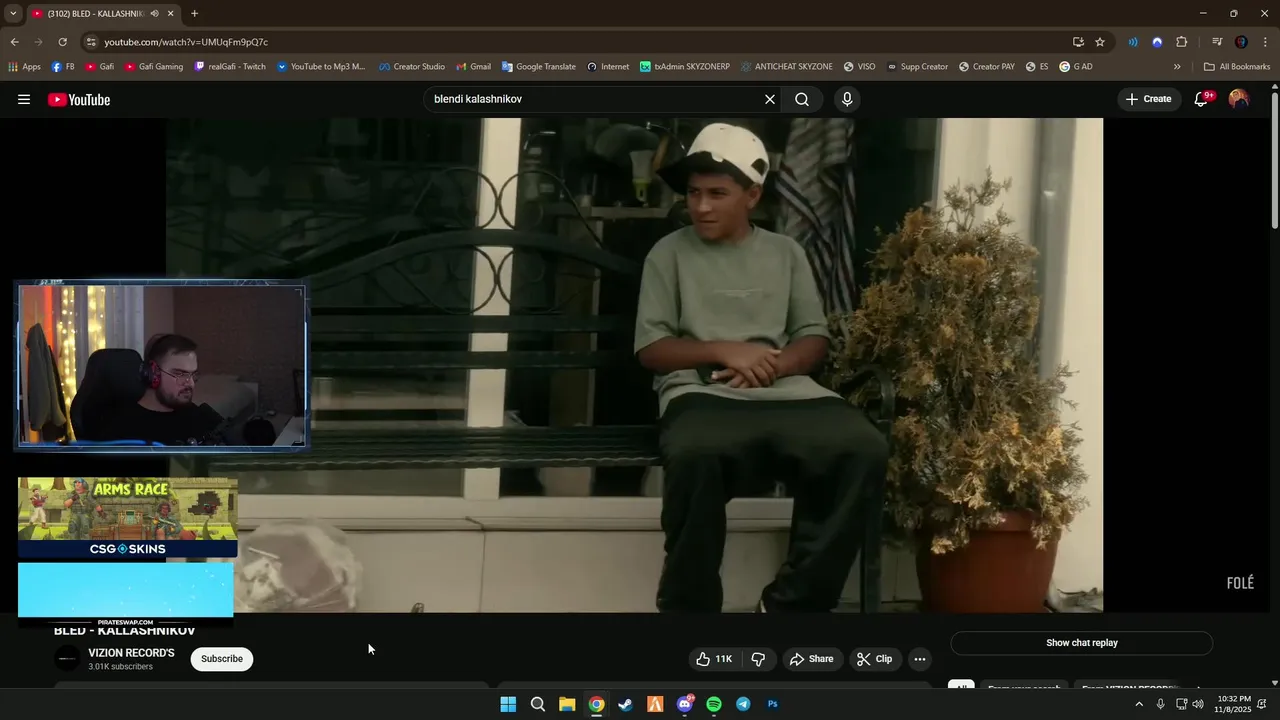The image size is (1280, 720).
Task: Open the All Bookmarks folder
Action: pyautogui.click(x=1237, y=67)
